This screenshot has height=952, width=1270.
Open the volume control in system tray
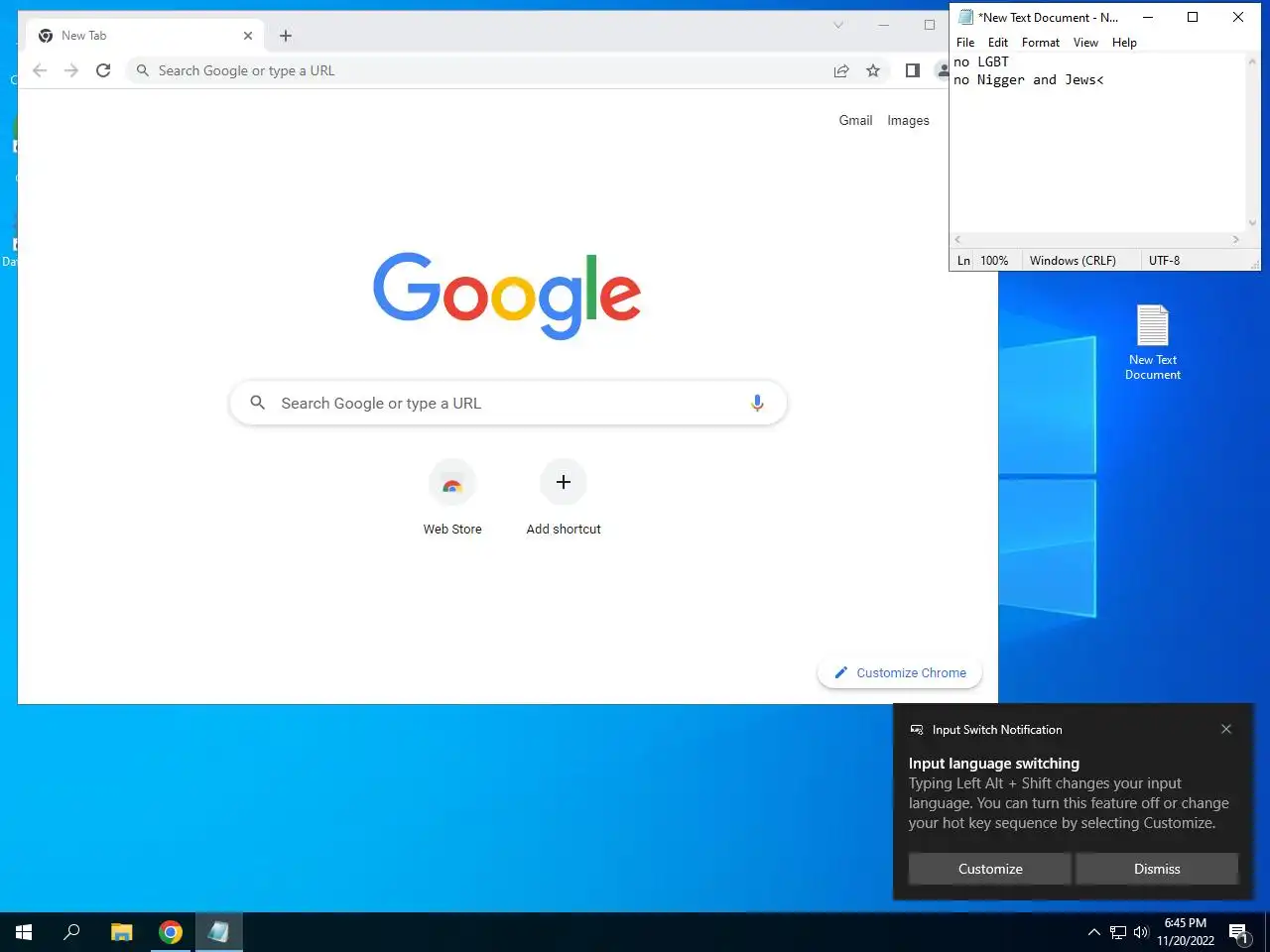(x=1141, y=932)
